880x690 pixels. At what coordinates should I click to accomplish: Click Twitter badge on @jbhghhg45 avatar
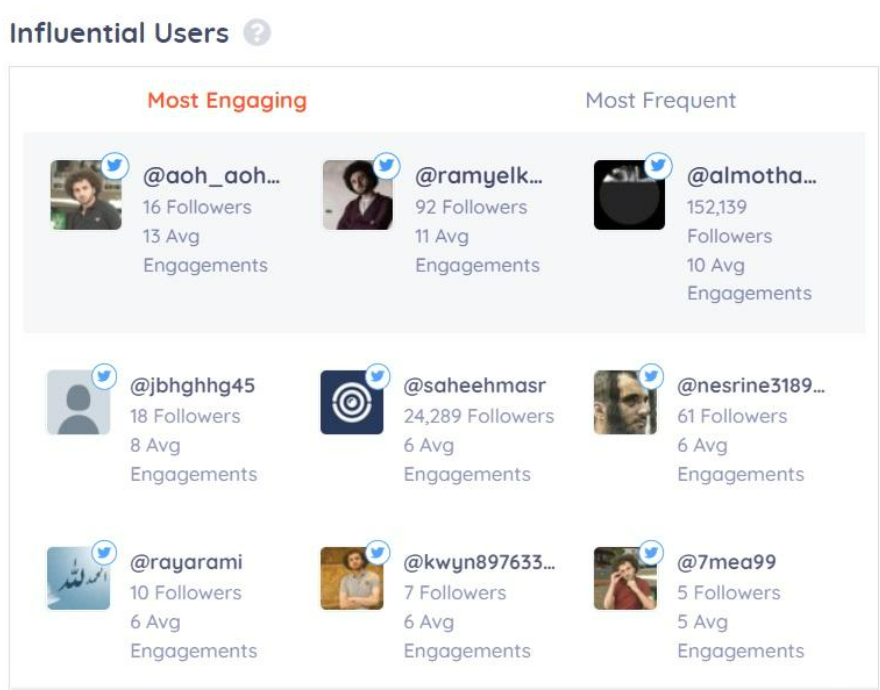pos(104,376)
